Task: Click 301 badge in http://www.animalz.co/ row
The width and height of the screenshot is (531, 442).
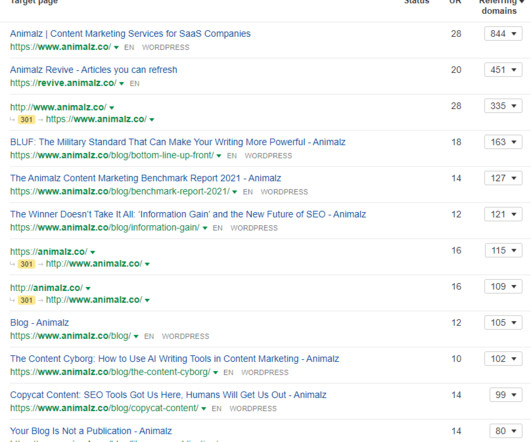Action: [26, 120]
